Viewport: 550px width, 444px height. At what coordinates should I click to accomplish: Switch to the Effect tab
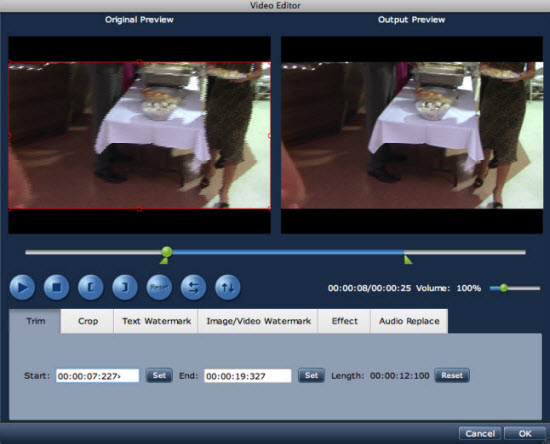(344, 321)
